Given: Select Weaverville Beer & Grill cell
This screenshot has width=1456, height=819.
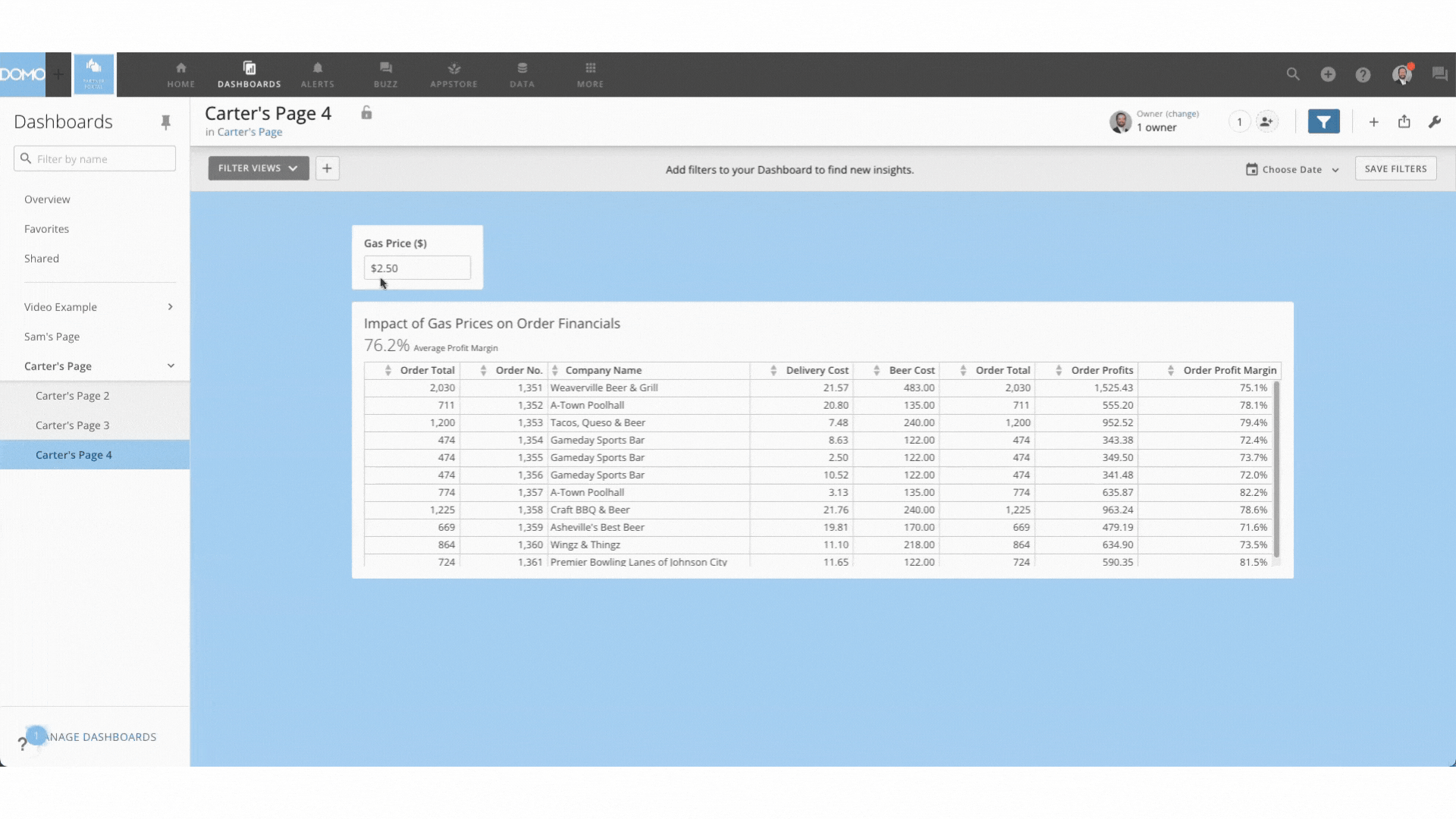Looking at the screenshot, I should click(648, 388).
